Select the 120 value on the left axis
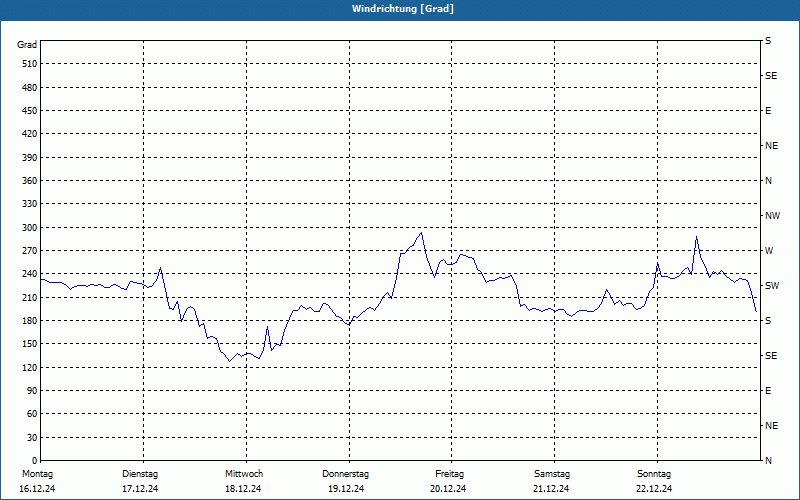Image resolution: width=800 pixels, height=500 pixels. (x=30, y=367)
